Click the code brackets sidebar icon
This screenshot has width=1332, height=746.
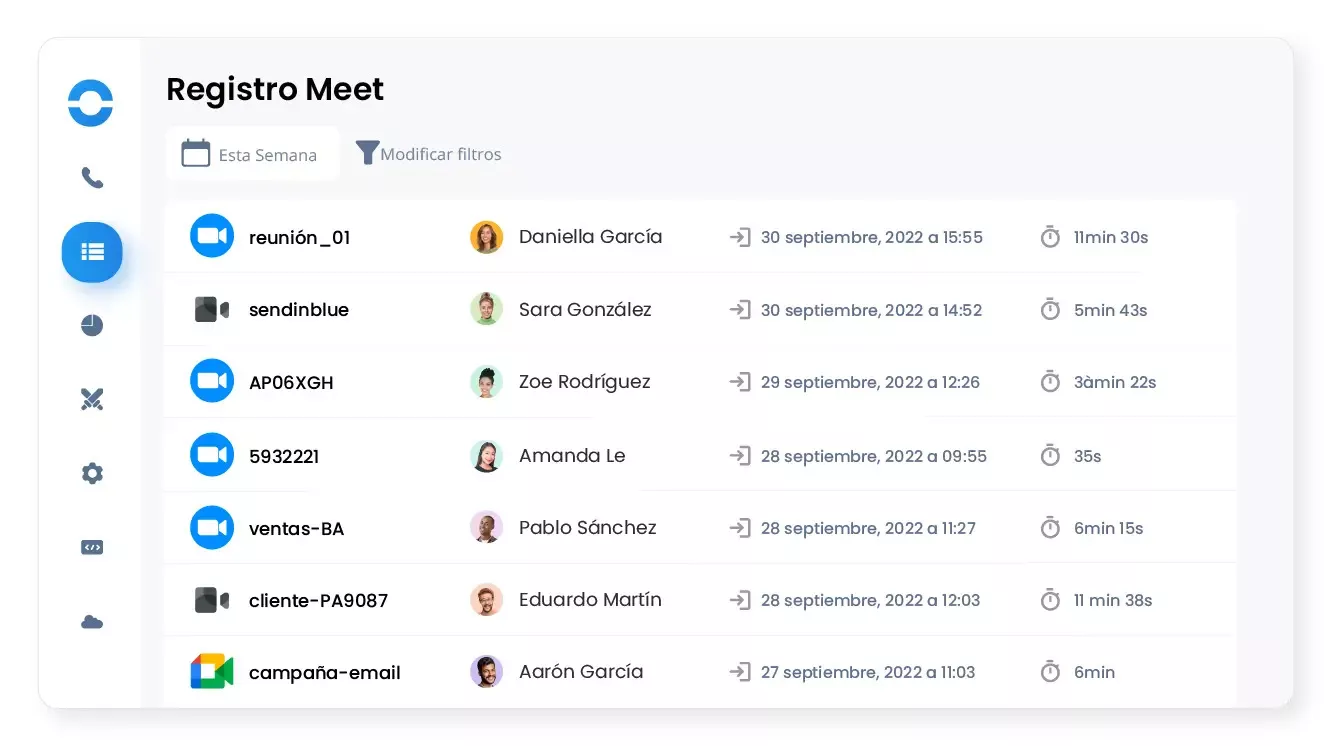[92, 547]
